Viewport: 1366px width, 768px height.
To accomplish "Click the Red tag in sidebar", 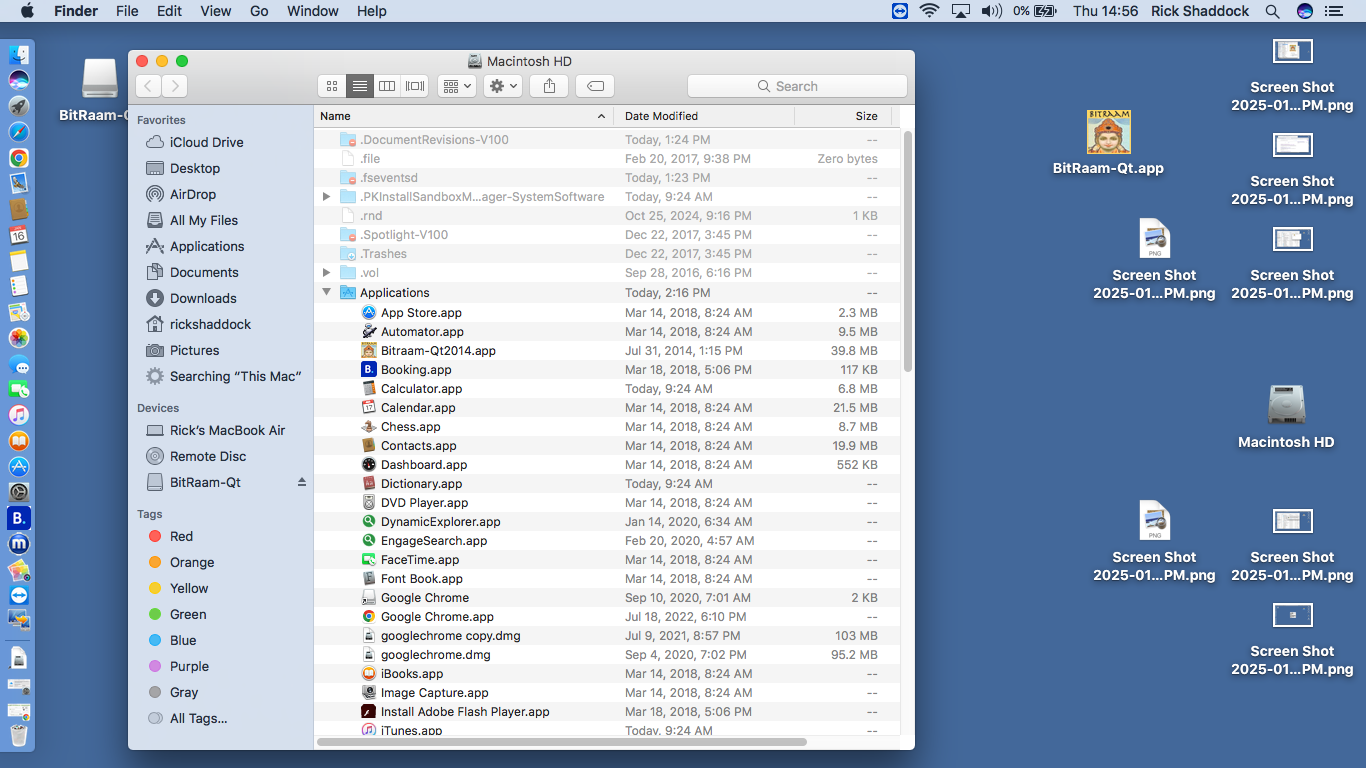I will click(x=181, y=536).
